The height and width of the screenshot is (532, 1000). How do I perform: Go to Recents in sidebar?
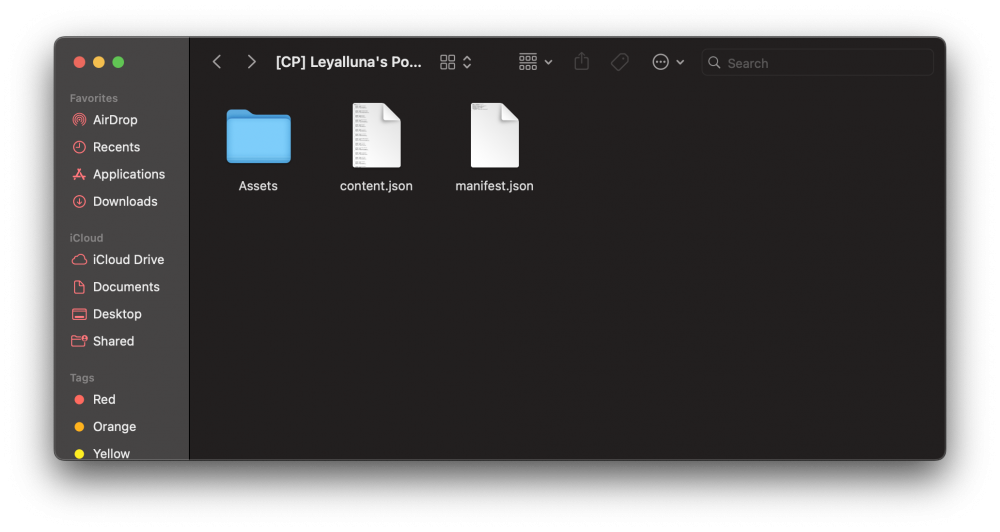pyautogui.click(x=115, y=147)
